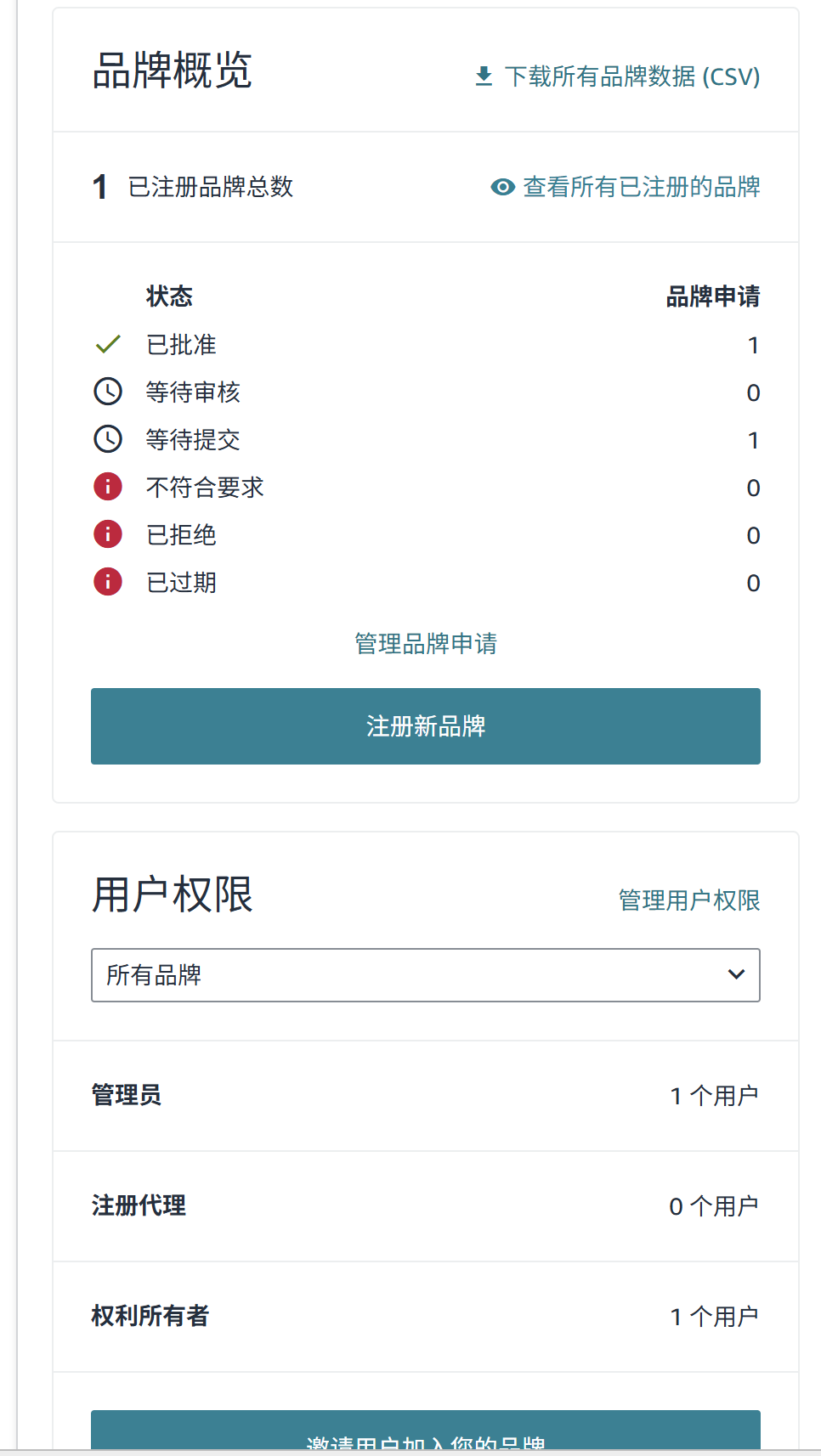Open 管理用户权限 link
Viewport: 821px width, 1456px height.
click(x=689, y=900)
